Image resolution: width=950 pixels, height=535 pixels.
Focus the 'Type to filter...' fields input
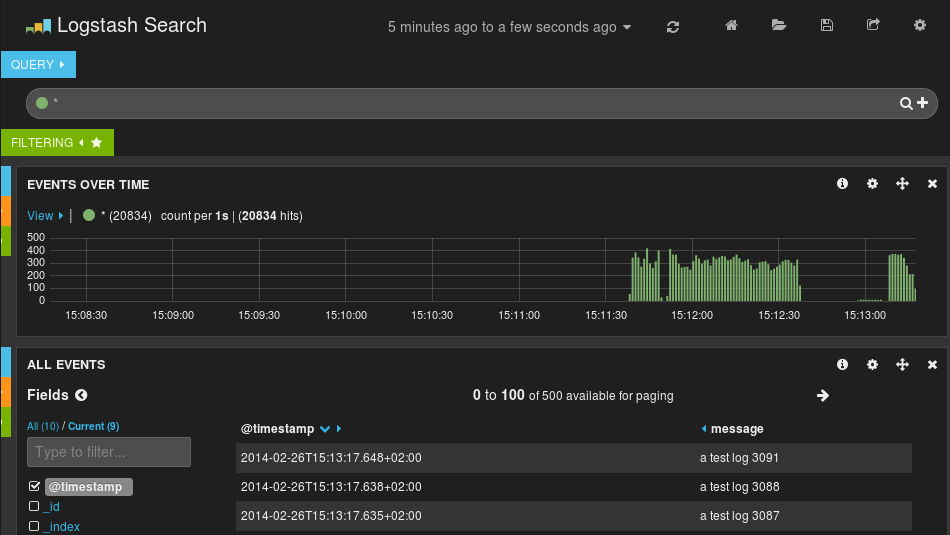109,452
